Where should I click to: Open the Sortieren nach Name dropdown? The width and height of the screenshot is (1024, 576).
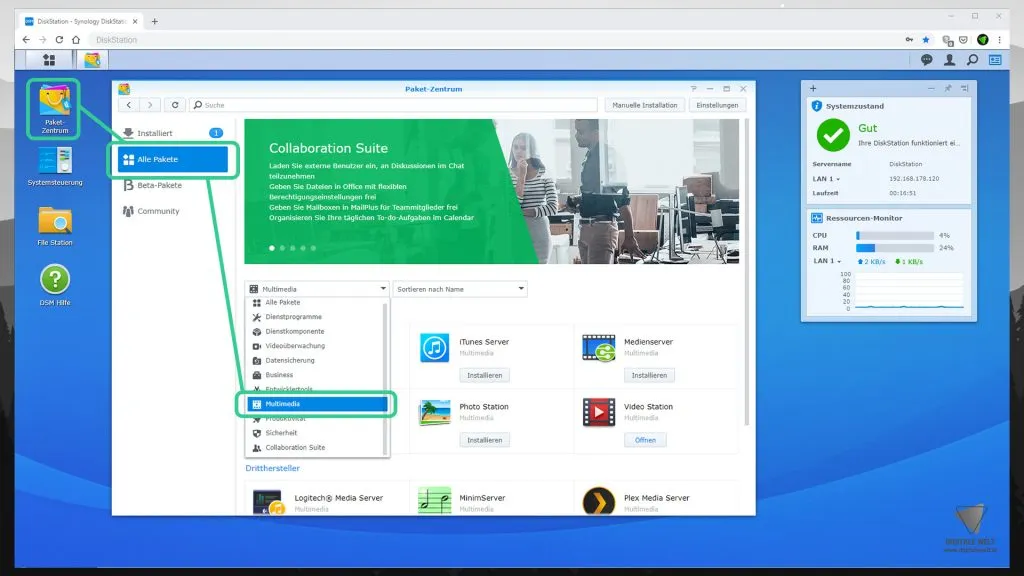pos(460,289)
